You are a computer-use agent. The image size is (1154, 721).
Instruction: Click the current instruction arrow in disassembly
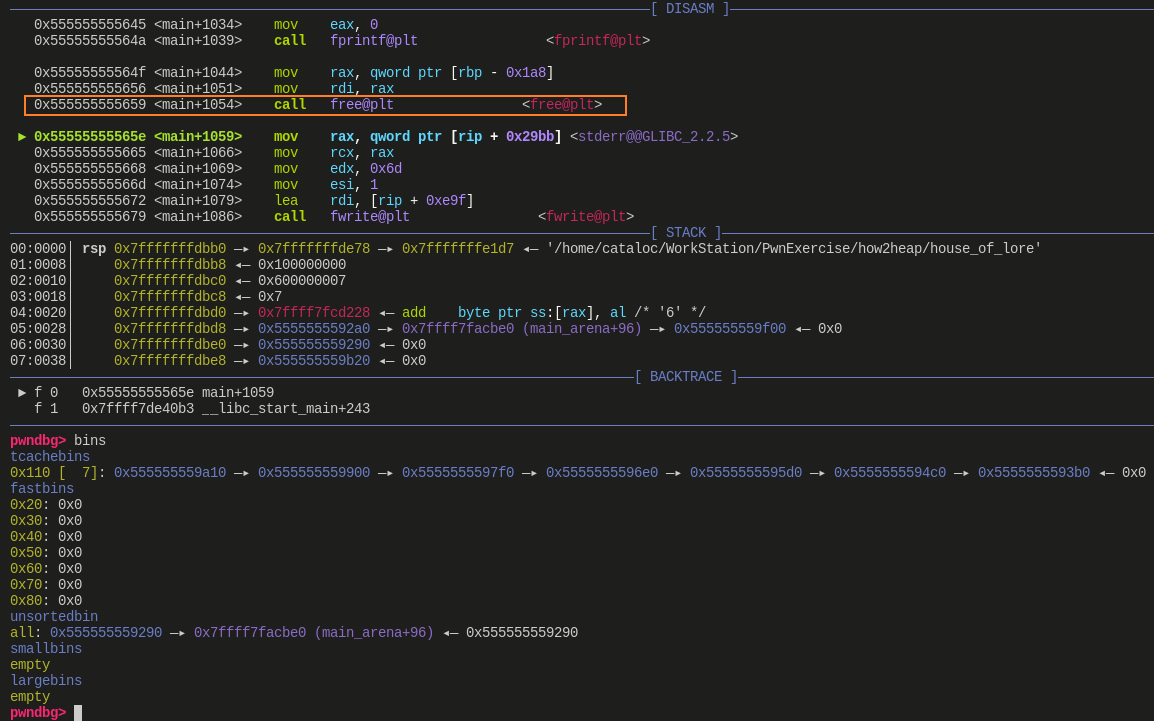tap(22, 137)
